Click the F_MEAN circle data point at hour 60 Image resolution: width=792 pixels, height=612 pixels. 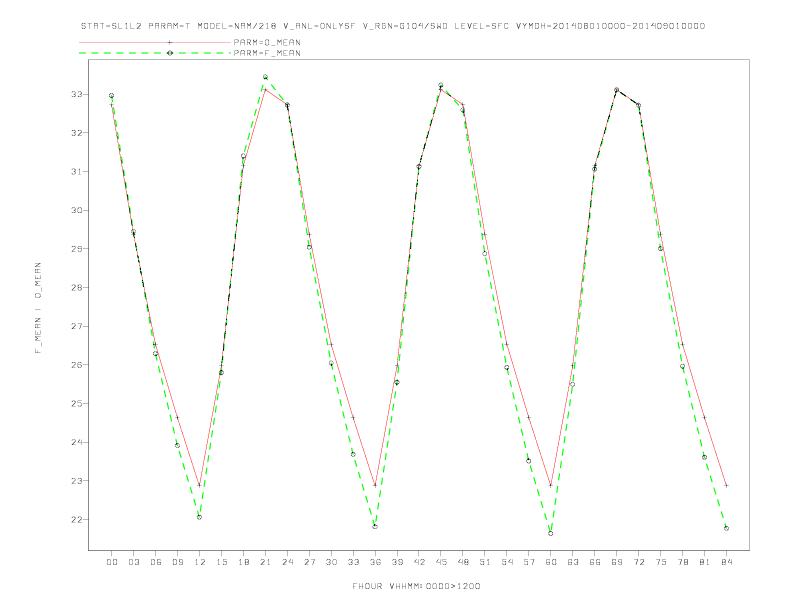click(x=551, y=533)
